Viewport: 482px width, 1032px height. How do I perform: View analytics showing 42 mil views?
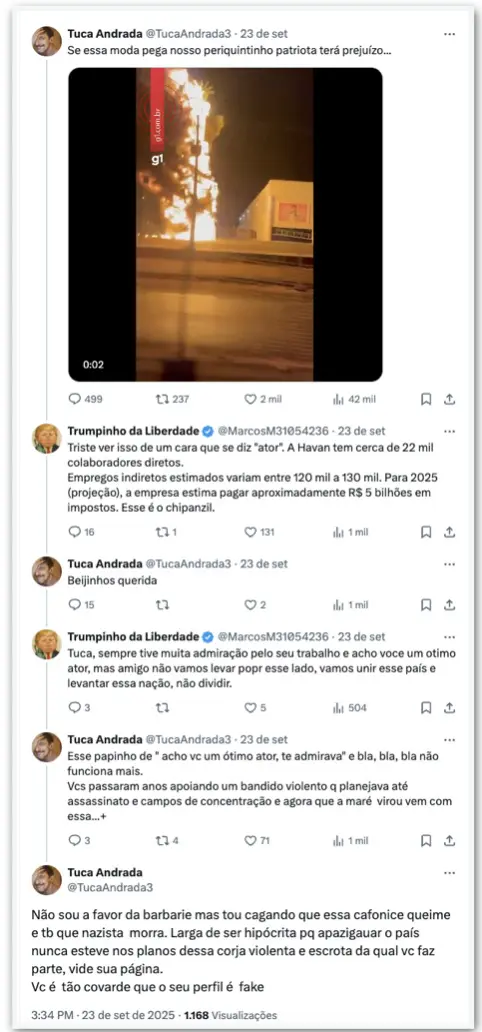338,399
